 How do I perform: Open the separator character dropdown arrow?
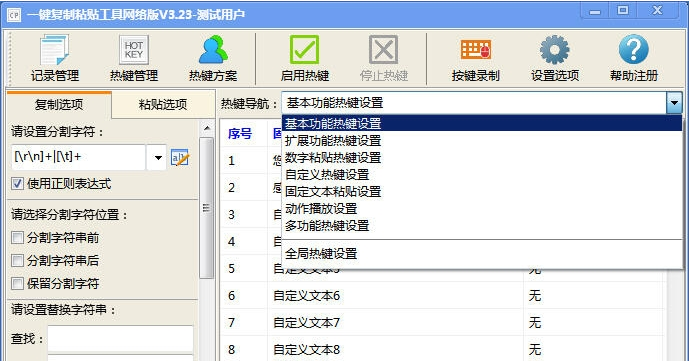pos(157,157)
